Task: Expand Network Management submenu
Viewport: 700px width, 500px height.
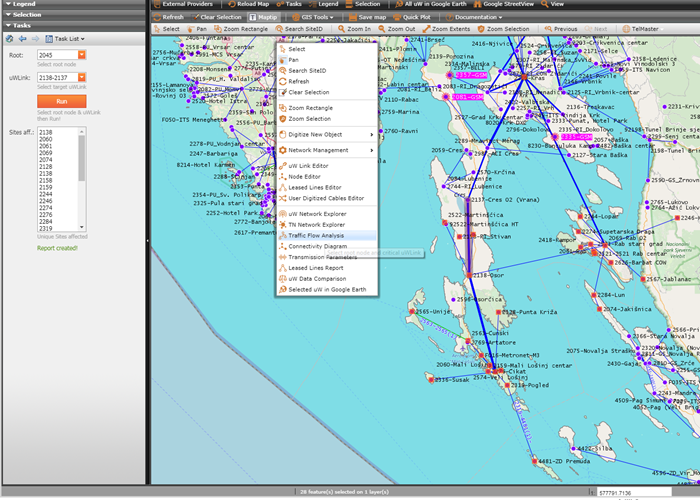Action: point(327,150)
